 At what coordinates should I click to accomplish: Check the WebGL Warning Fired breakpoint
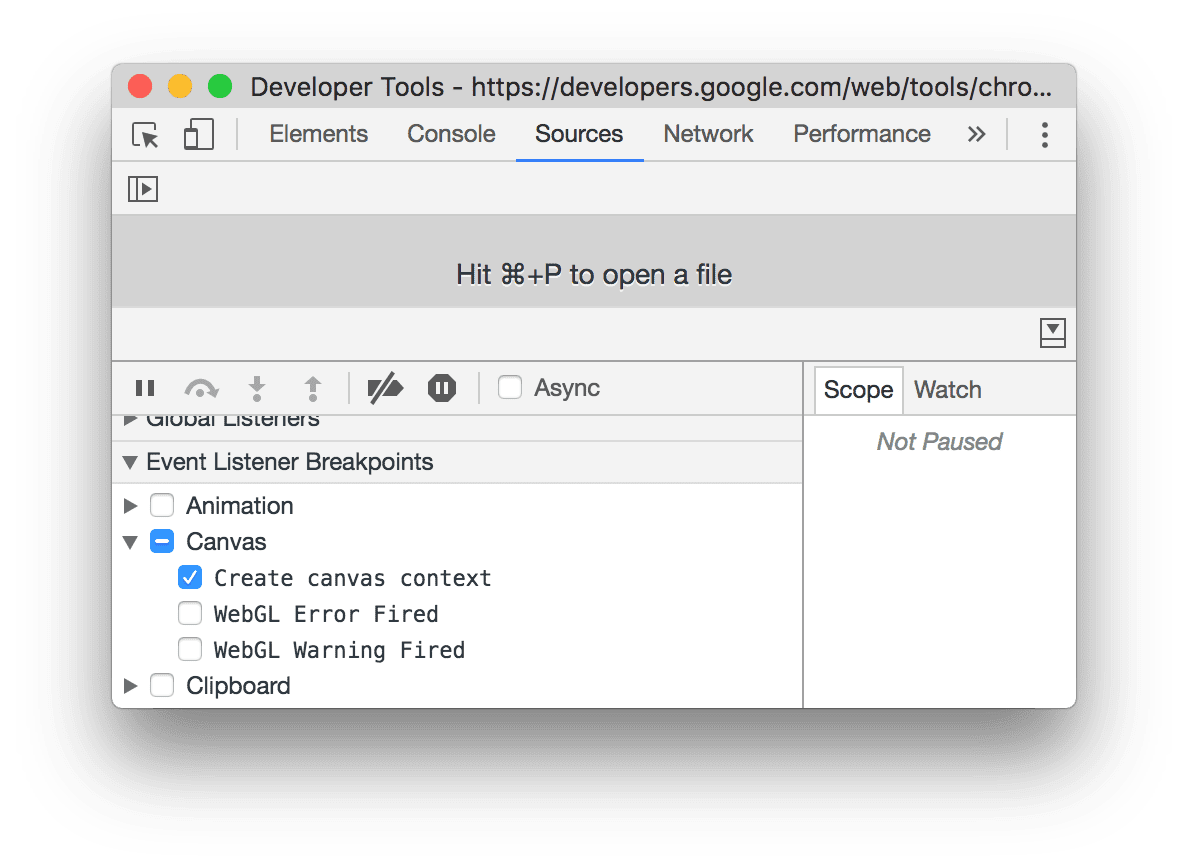click(190, 649)
